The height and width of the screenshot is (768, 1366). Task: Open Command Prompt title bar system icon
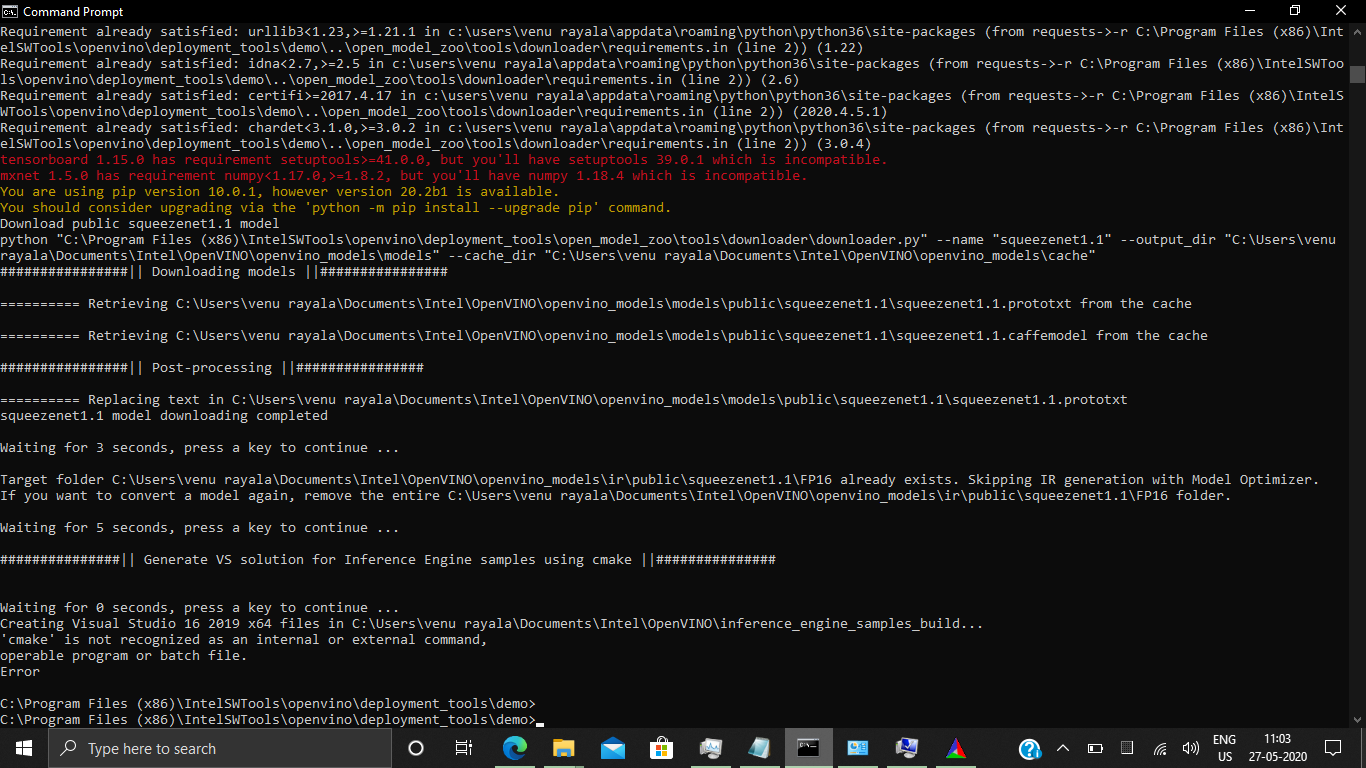click(x=11, y=11)
